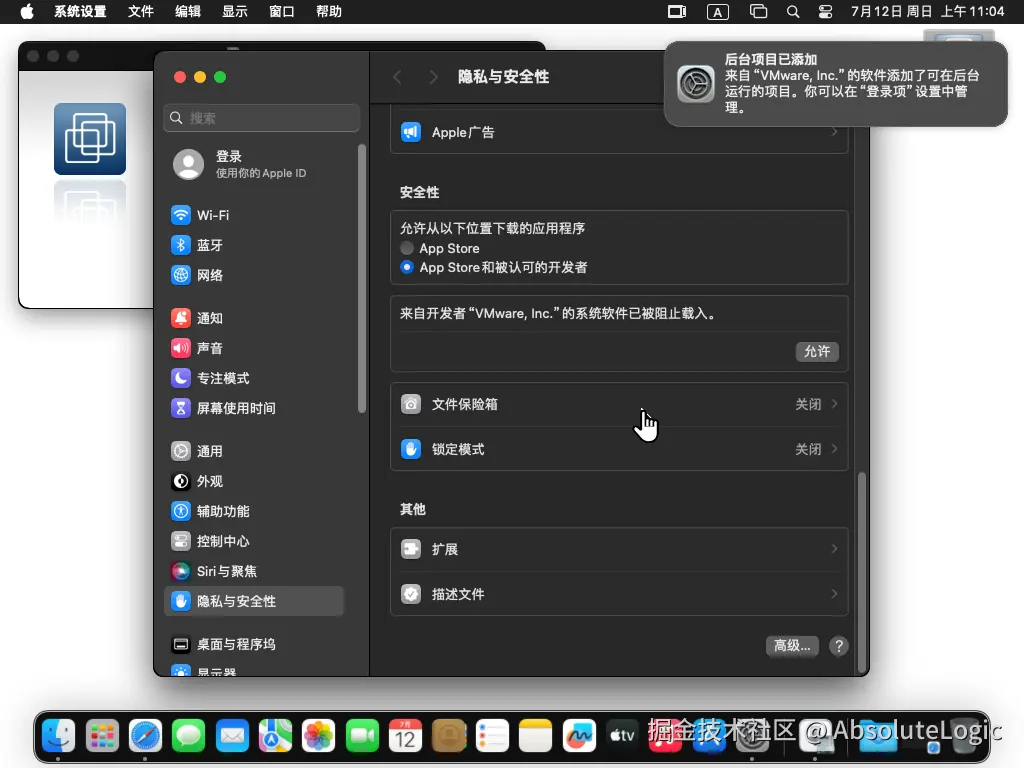Open Spotlight search in menu bar
The image size is (1024, 768).
[793, 12]
